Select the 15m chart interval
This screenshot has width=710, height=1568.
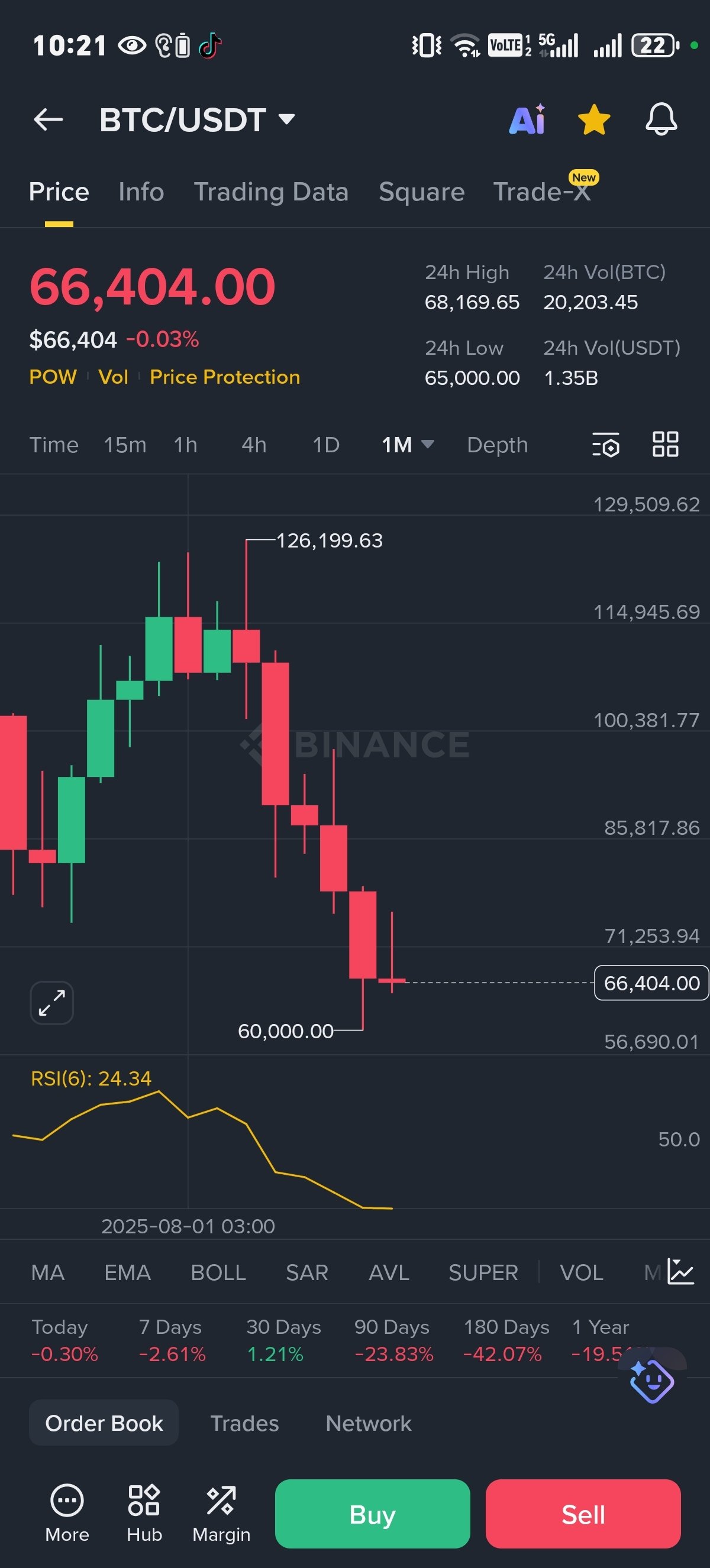(x=125, y=445)
